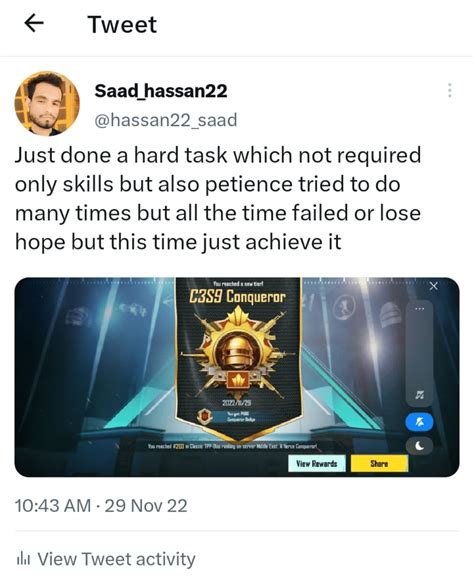Viewport: 474px width, 582px height.
Task: Open the Saad_hassan22 display name profile link
Action: coord(161,91)
